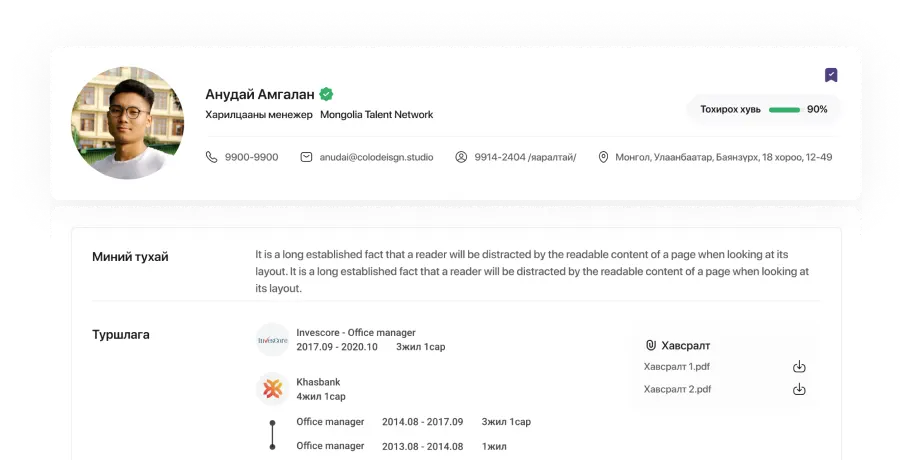This screenshot has width=912, height=460.
Task: Open the Khasbank company logo
Action: click(x=272, y=389)
